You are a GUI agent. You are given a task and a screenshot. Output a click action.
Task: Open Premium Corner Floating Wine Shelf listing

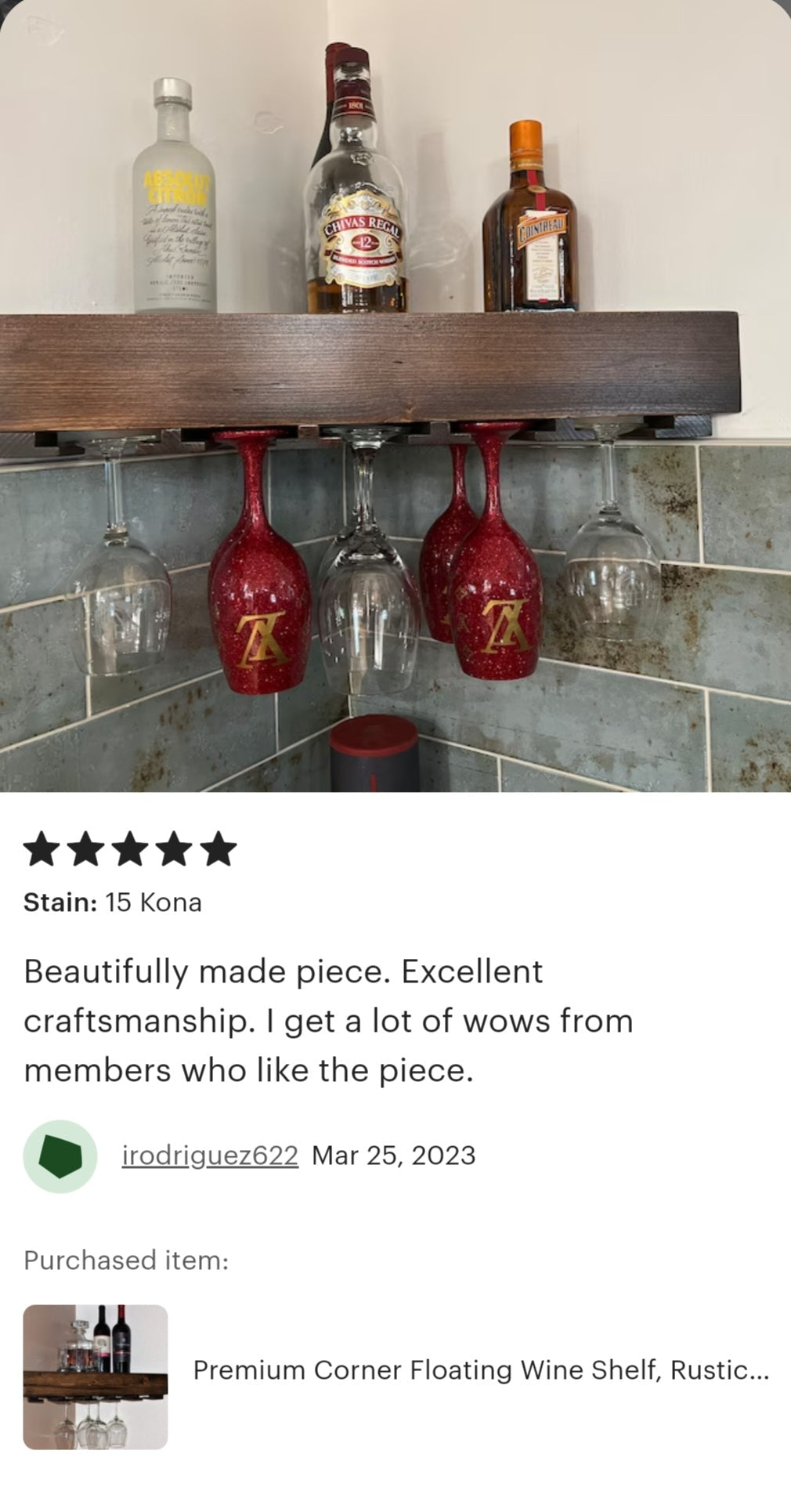pos(481,1369)
